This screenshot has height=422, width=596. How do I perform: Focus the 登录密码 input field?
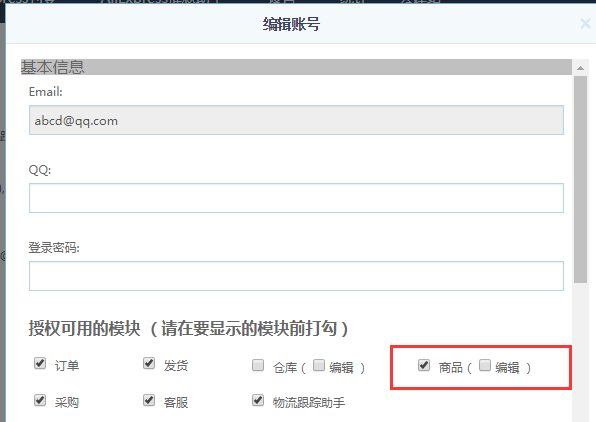click(x=296, y=276)
